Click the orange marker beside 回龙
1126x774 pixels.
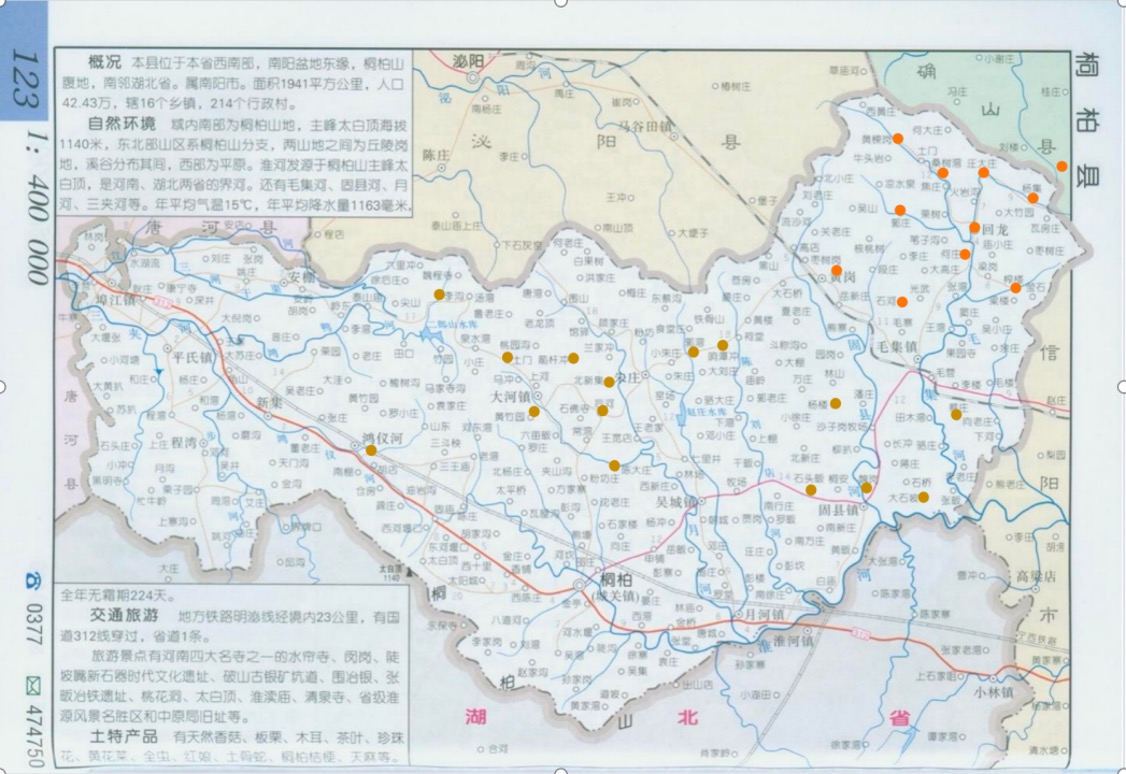[x=975, y=228]
